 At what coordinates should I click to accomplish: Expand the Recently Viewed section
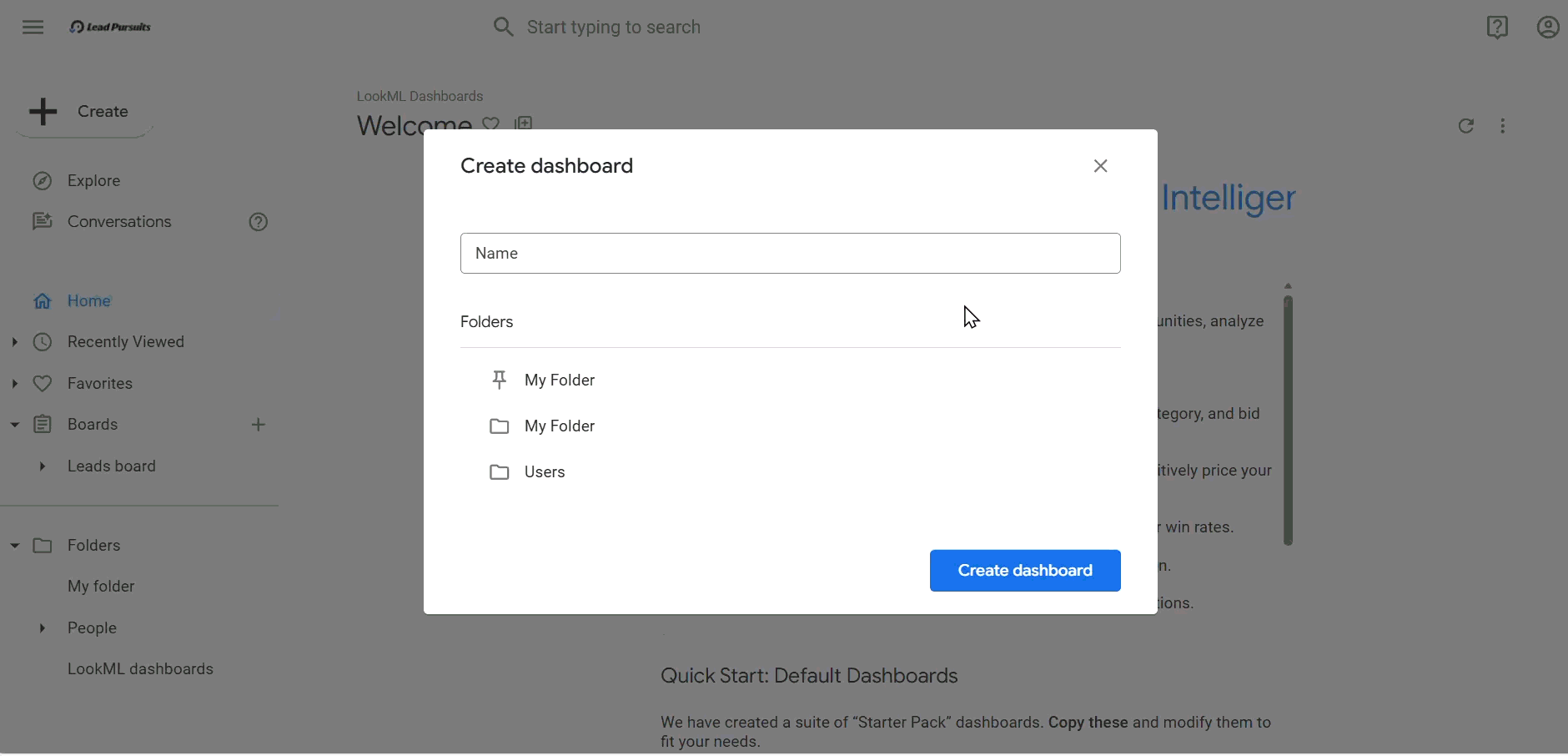[15, 342]
